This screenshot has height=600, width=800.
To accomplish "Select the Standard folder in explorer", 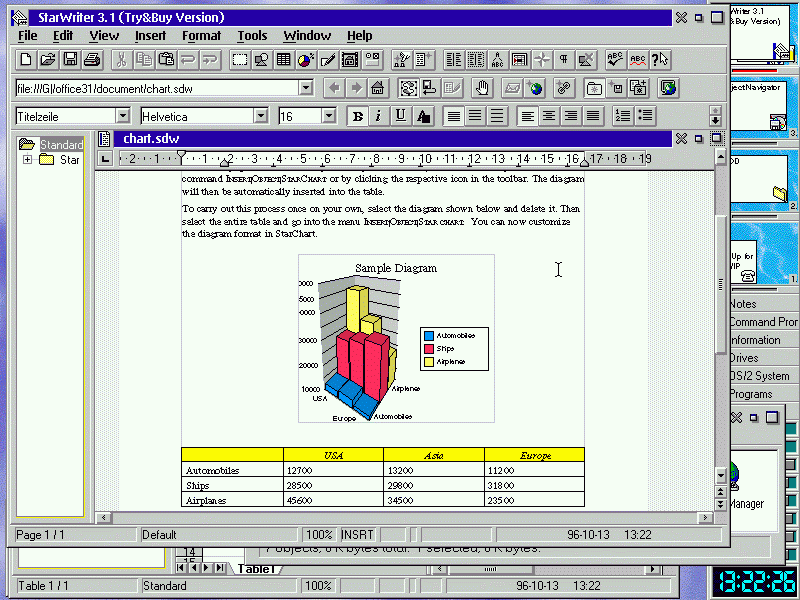I will 61,144.
